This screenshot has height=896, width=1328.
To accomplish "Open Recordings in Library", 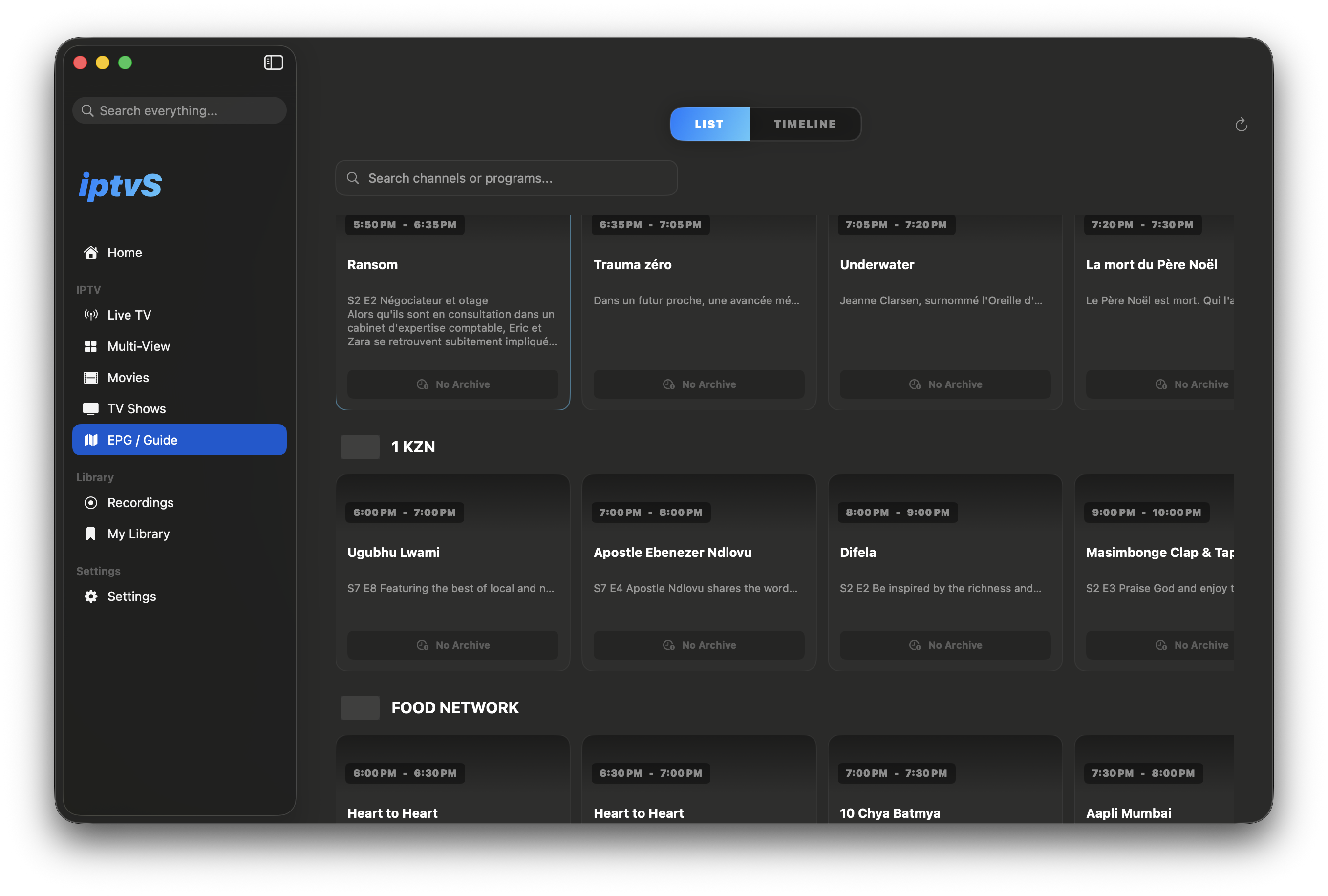I will pos(179,502).
